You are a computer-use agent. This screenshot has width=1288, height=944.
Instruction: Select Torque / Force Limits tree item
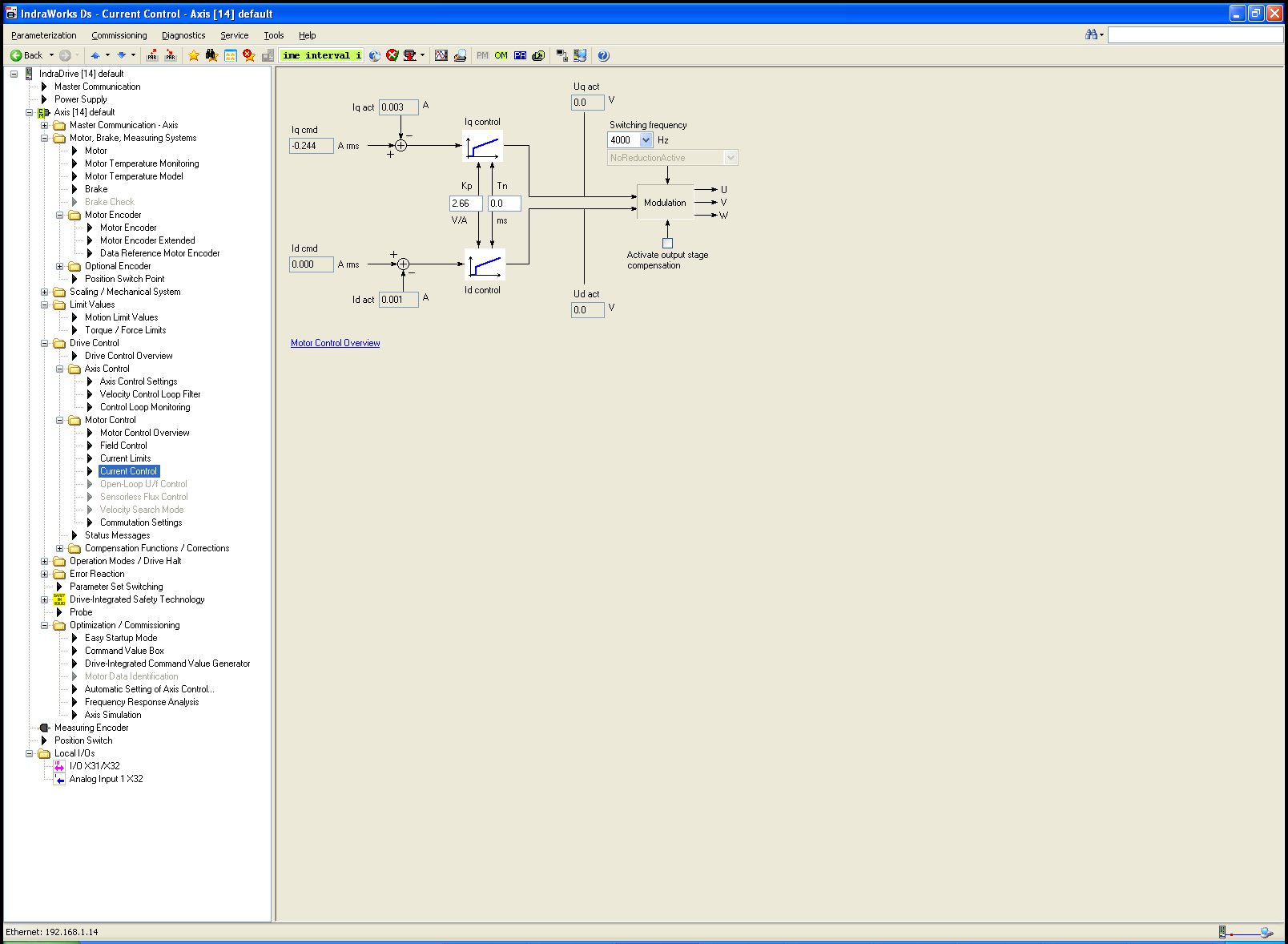(x=125, y=330)
